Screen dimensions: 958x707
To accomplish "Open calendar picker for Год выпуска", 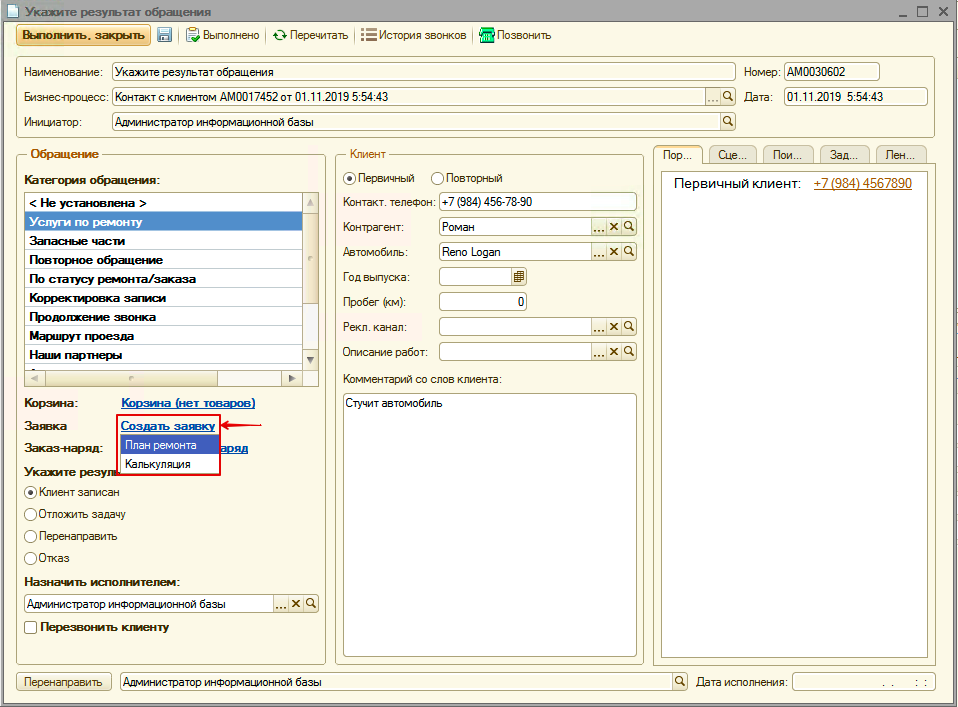I will coord(519,277).
